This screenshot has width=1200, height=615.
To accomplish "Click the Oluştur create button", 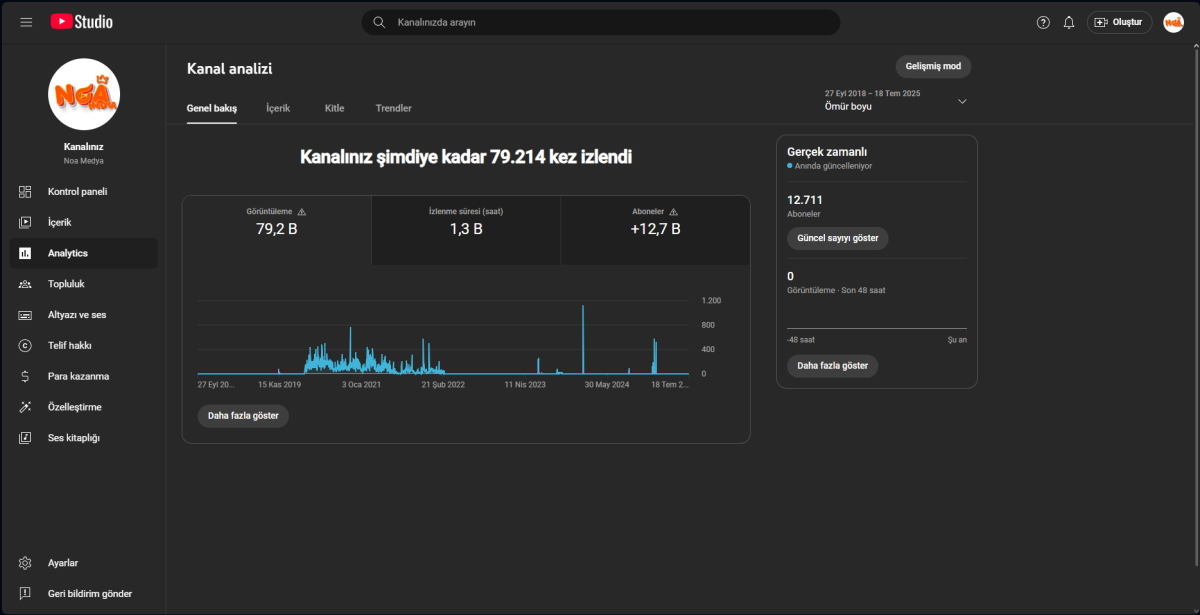I will [1119, 22].
